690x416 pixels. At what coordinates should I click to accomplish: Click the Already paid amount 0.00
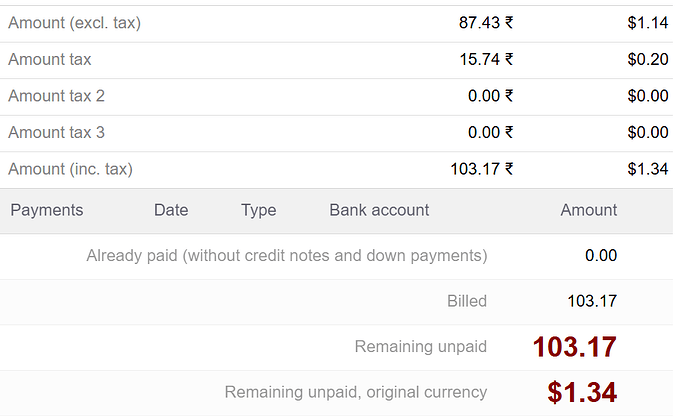[601, 255]
